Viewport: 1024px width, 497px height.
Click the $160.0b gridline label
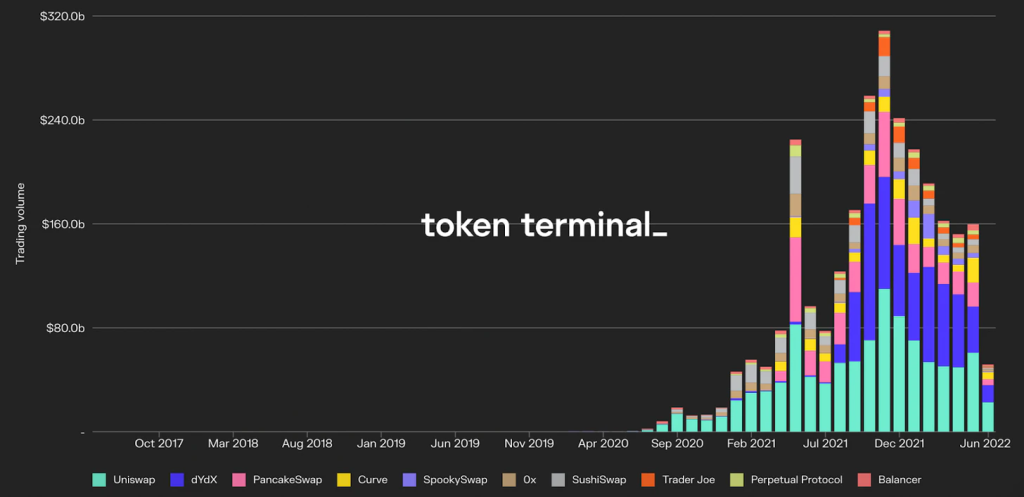[63, 224]
